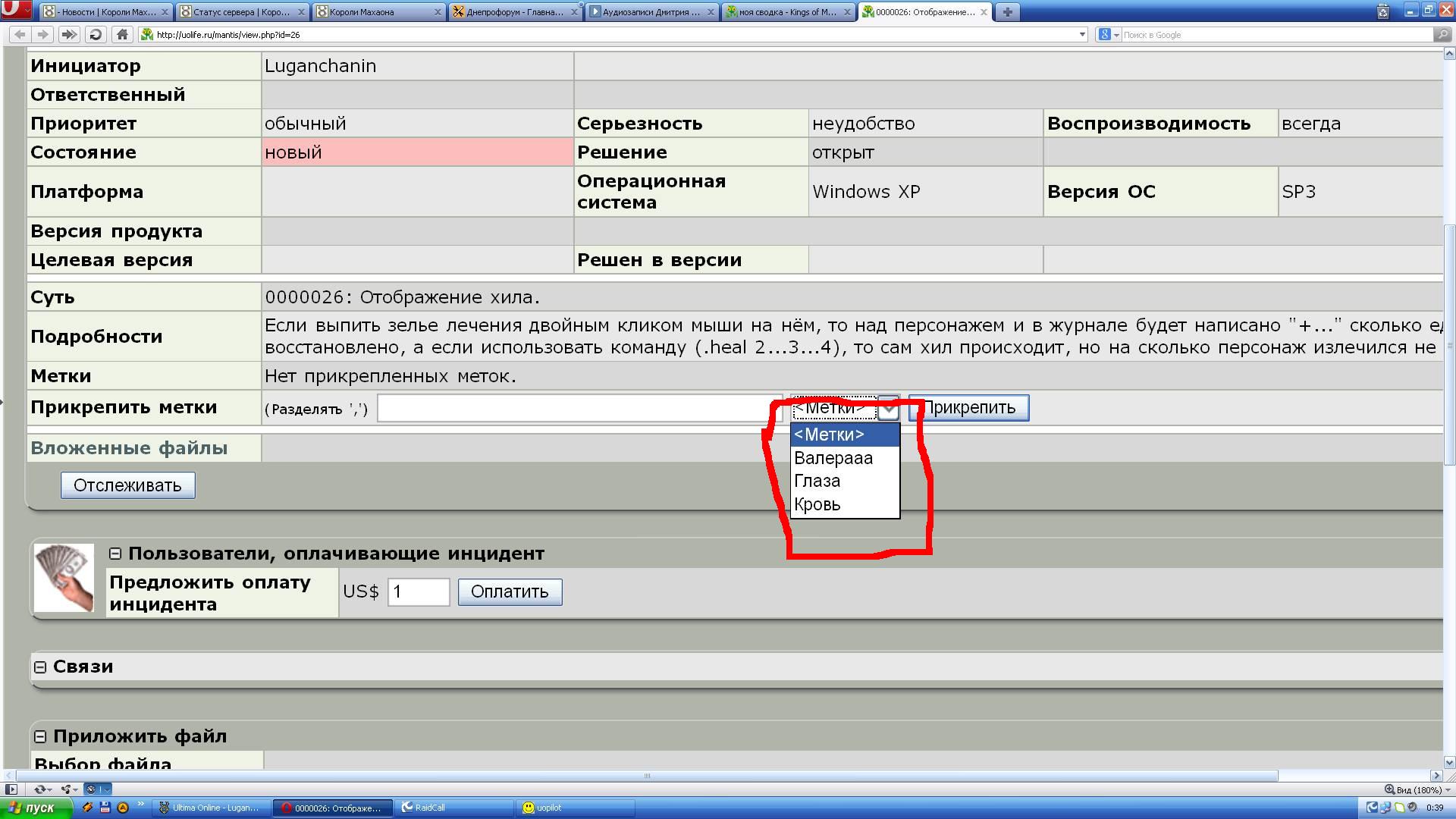Image resolution: width=1456 pixels, height=819 pixels.
Task: Click the Back navigation arrow
Action: click(x=20, y=34)
